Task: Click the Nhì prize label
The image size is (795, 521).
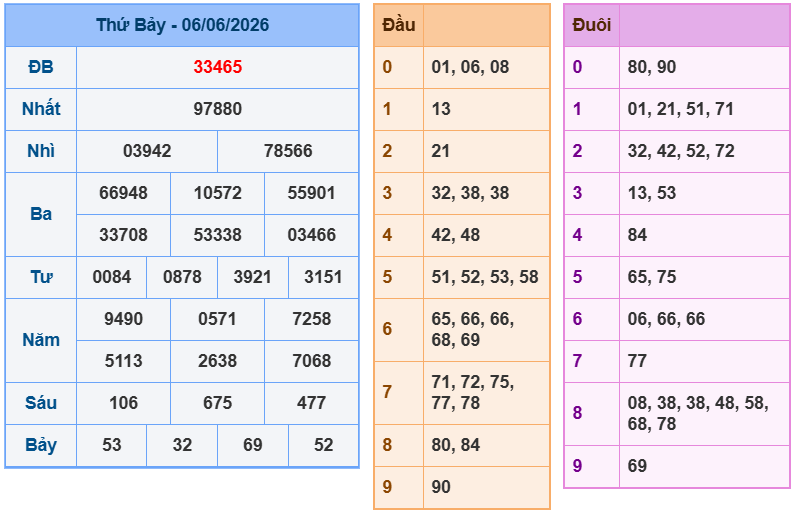Action: click(41, 151)
